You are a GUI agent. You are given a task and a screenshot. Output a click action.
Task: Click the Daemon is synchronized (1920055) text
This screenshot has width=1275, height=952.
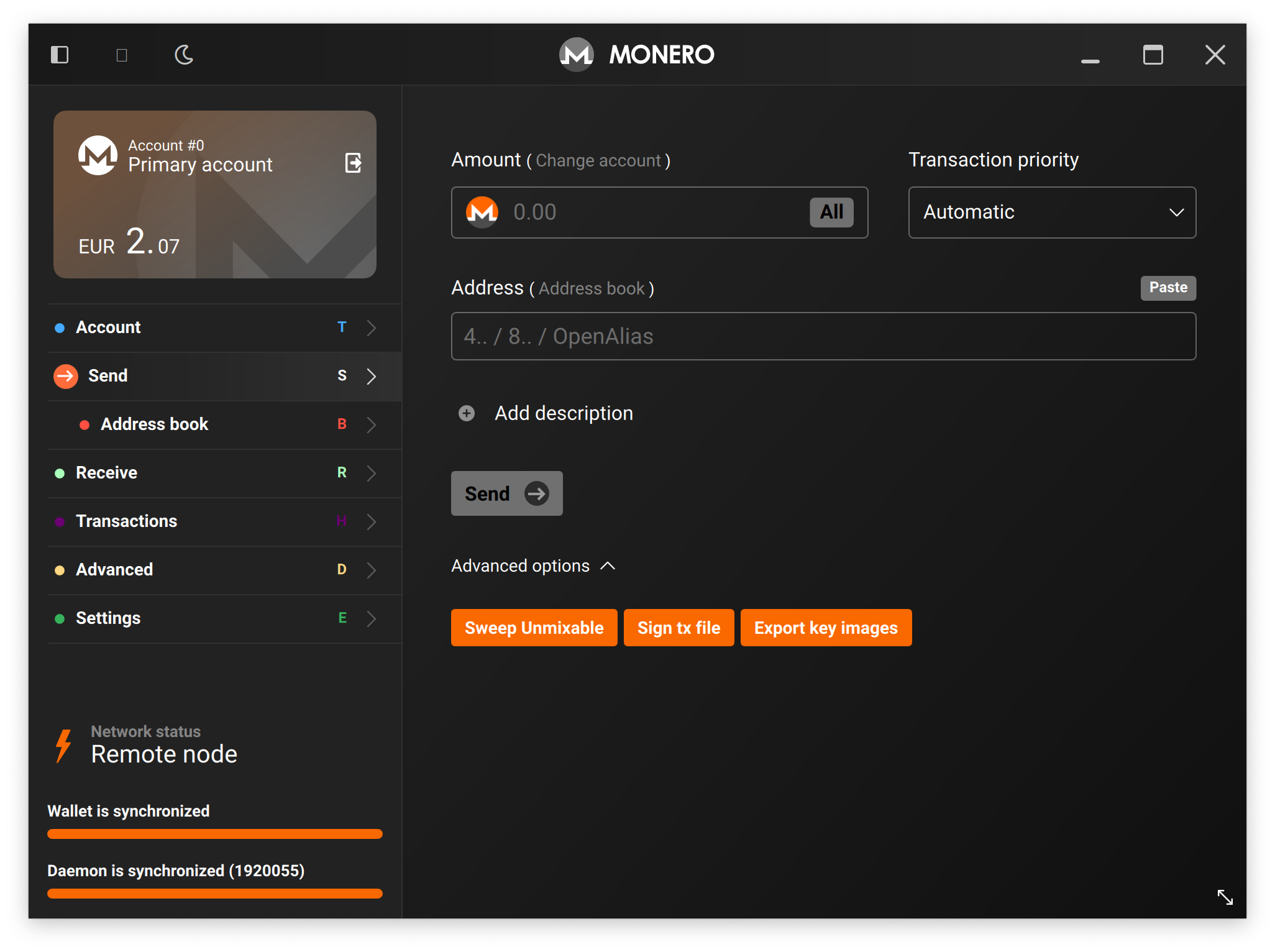(x=176, y=871)
